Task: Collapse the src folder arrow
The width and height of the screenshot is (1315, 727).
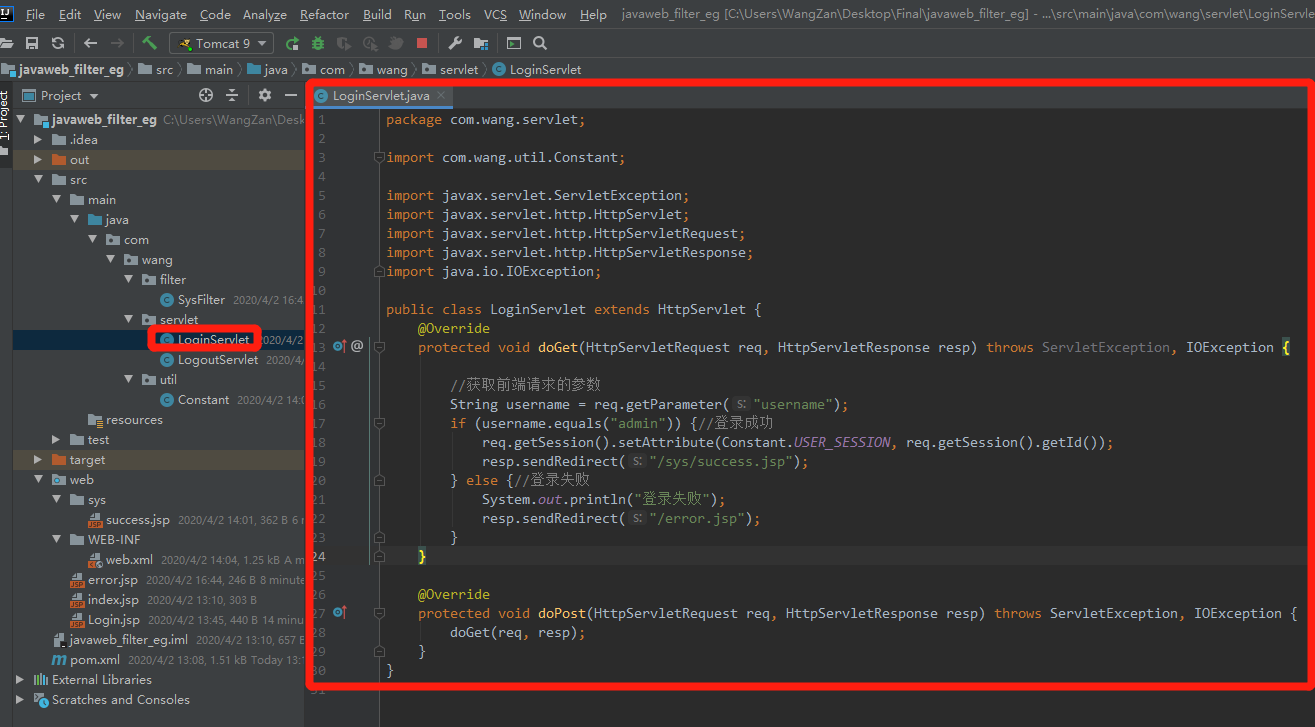Action: point(38,179)
